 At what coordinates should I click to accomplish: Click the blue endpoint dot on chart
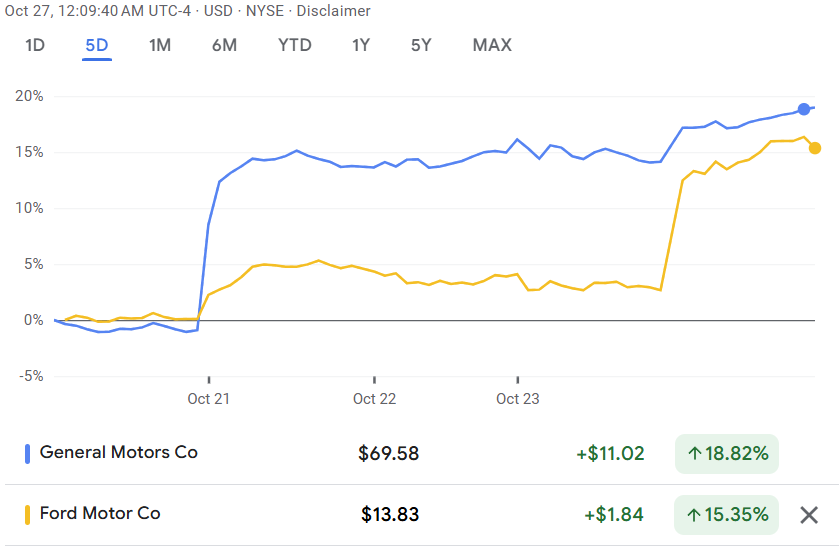click(804, 109)
